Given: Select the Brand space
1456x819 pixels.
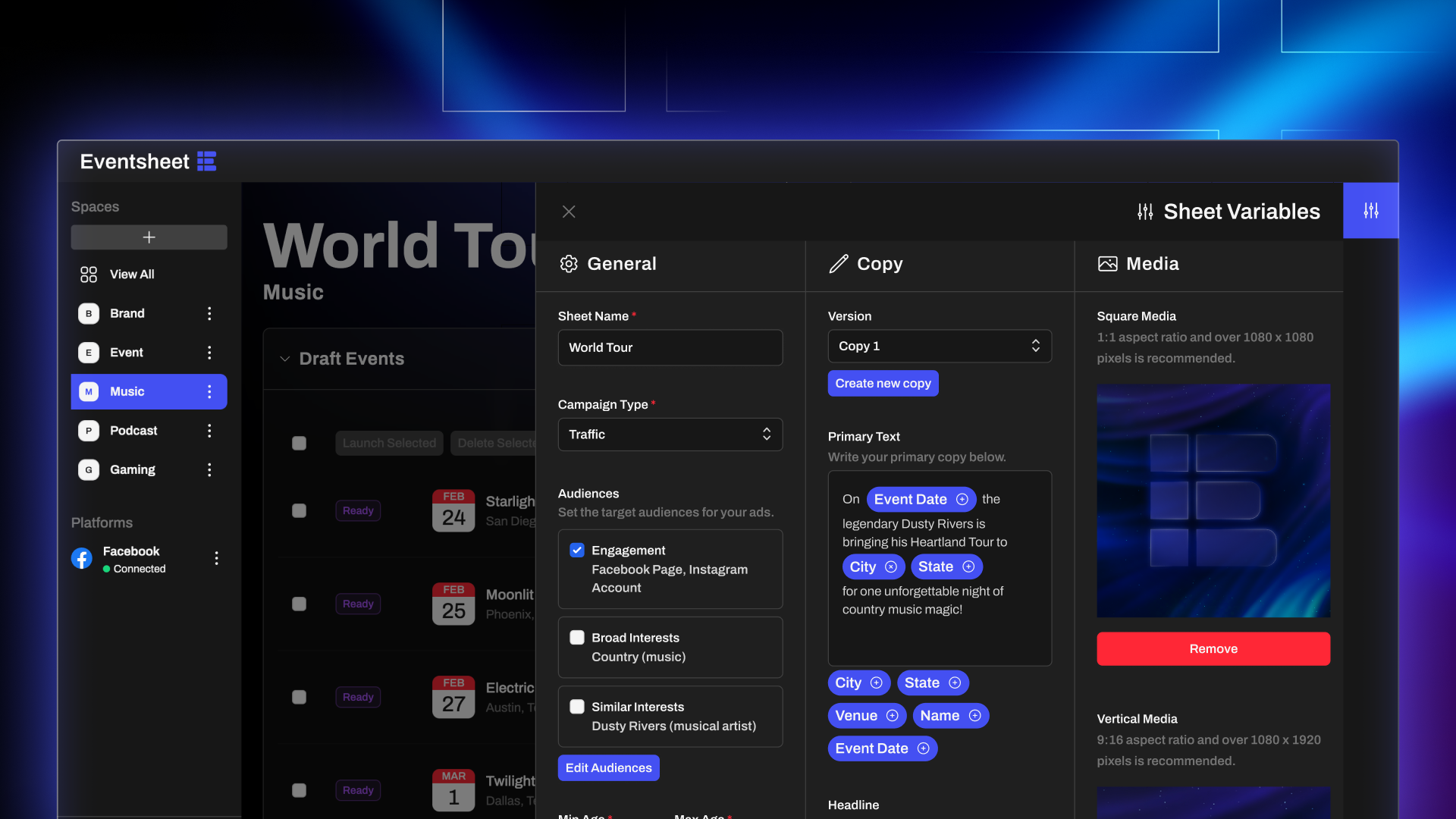Looking at the screenshot, I should point(149,314).
